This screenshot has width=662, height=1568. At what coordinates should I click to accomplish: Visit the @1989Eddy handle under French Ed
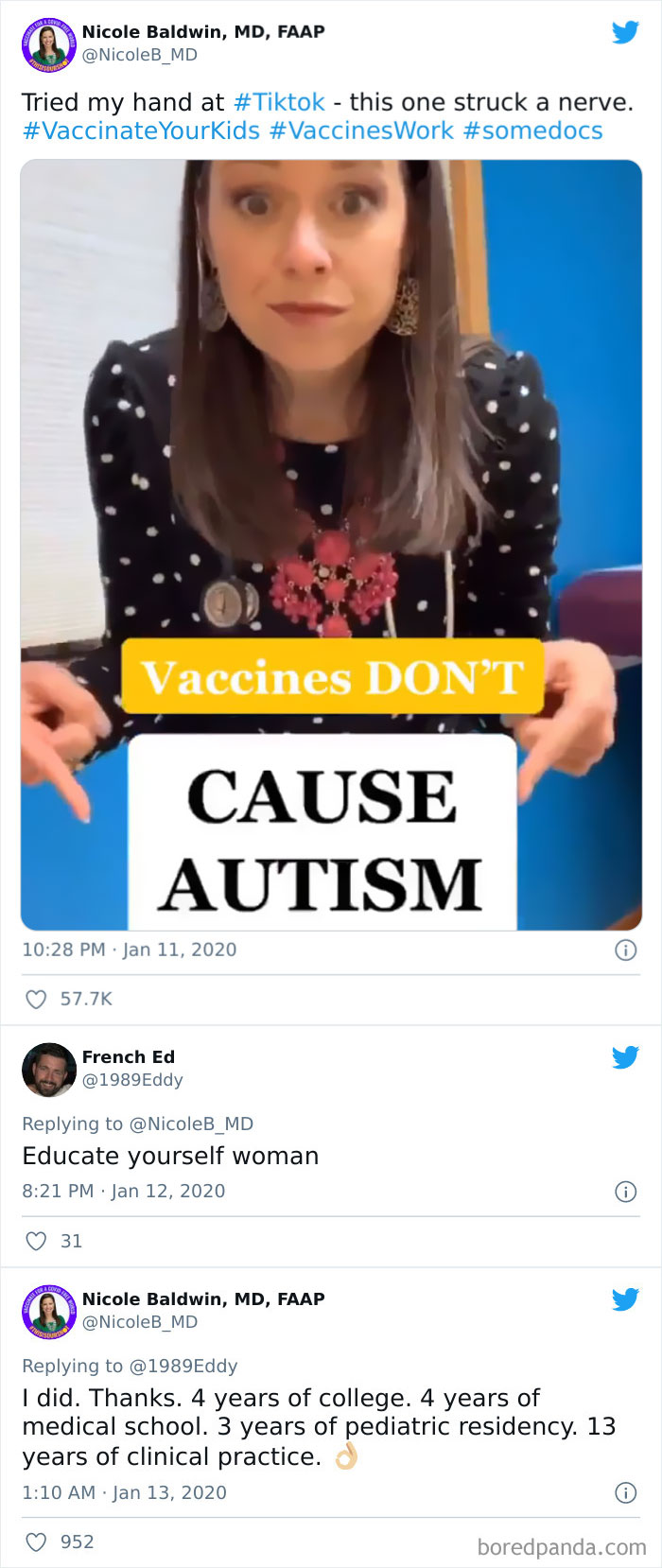132,1080
